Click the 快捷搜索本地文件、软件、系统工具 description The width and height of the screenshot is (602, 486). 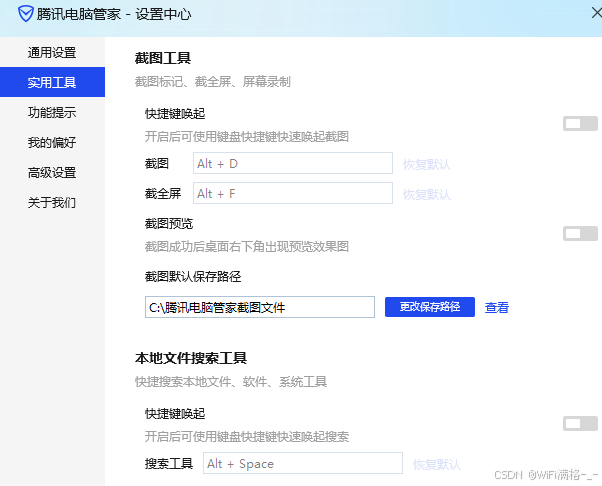(231, 382)
